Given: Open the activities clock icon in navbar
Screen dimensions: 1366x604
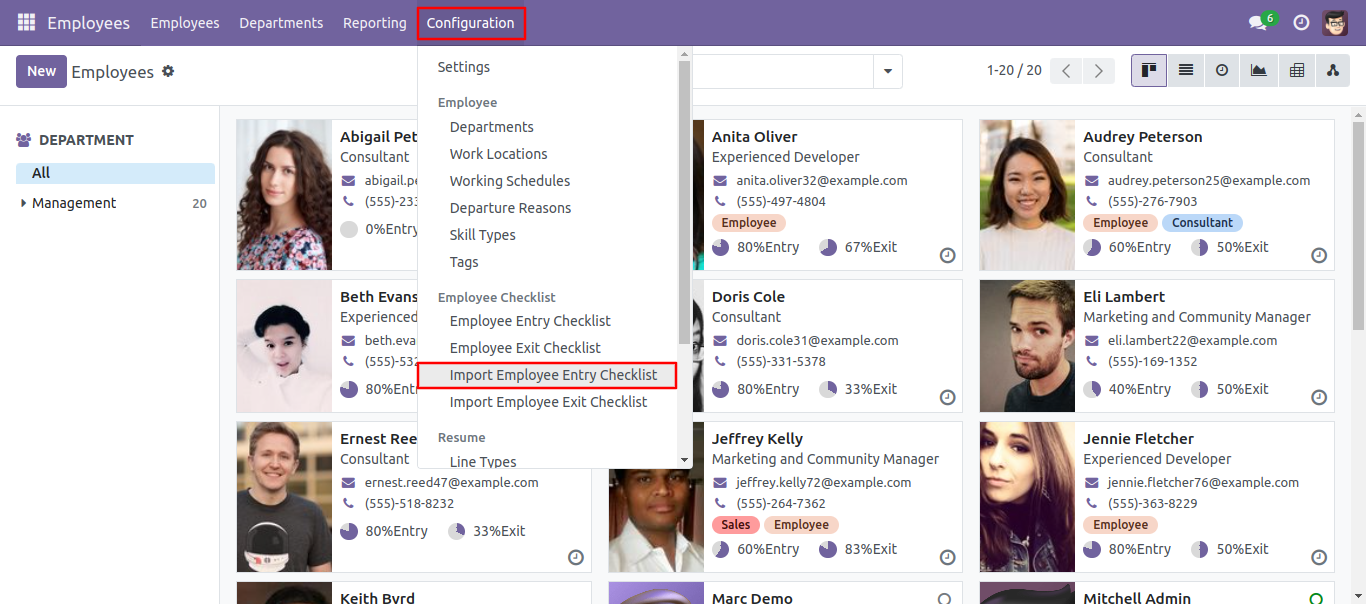Looking at the screenshot, I should coord(1301,22).
